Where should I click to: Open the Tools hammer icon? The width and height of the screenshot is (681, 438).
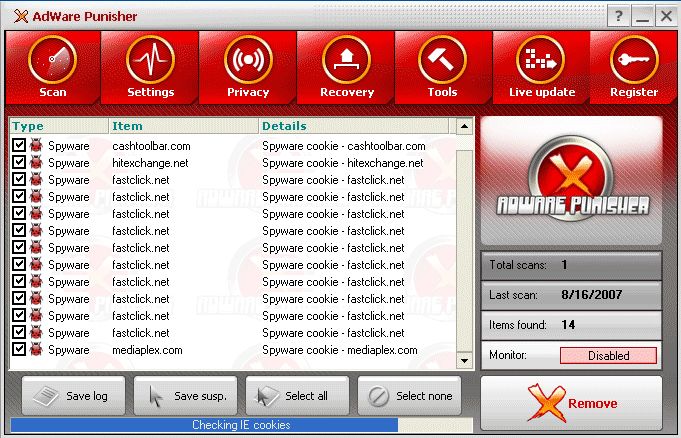(442, 60)
